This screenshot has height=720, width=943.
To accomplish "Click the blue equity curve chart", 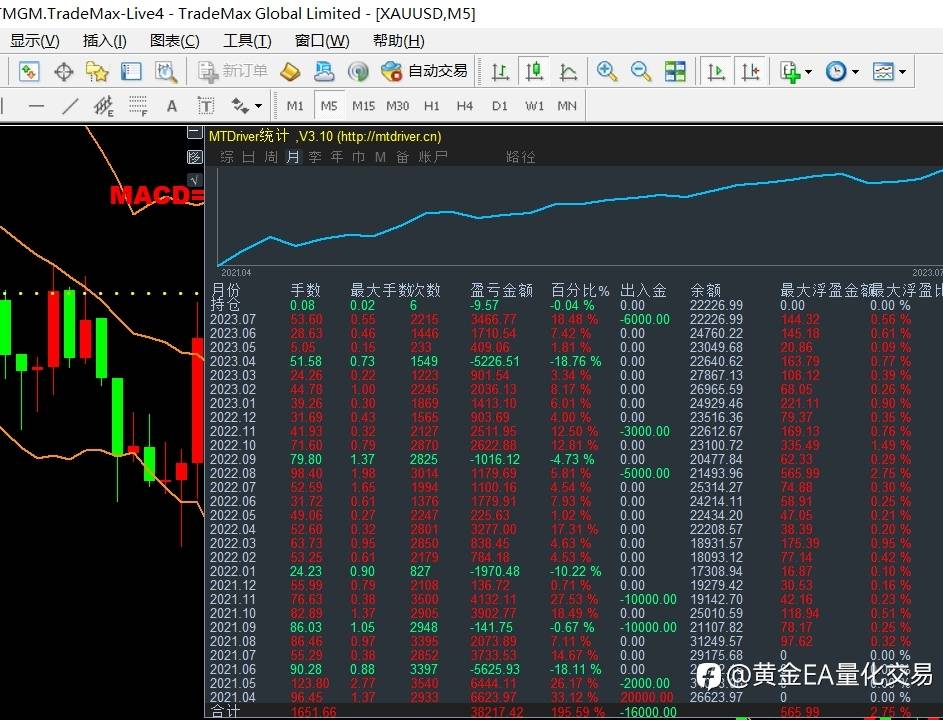I will coord(580,217).
